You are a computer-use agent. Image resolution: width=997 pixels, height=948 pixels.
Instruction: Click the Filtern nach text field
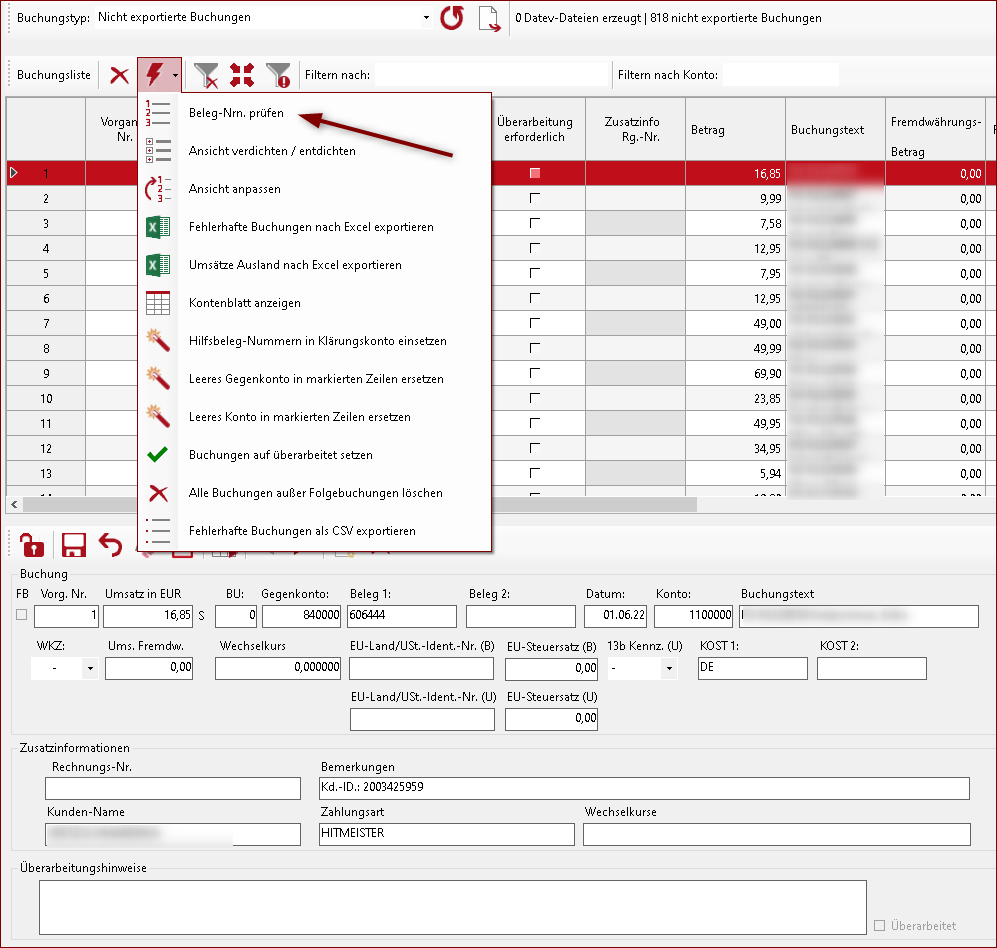(x=490, y=75)
